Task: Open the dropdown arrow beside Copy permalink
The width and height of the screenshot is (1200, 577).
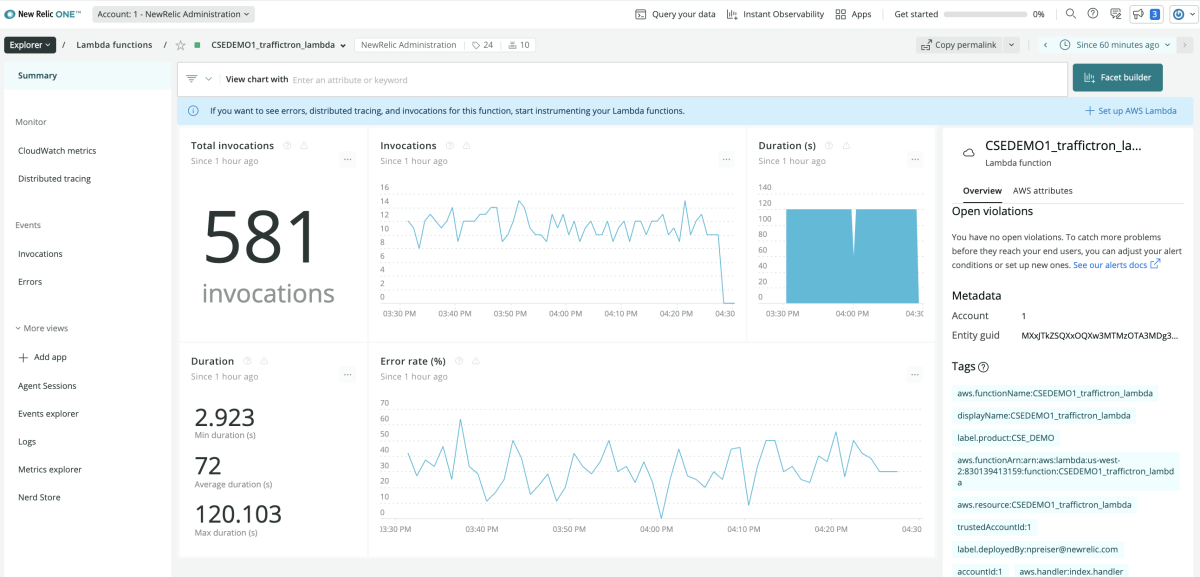Action: pos(1011,45)
